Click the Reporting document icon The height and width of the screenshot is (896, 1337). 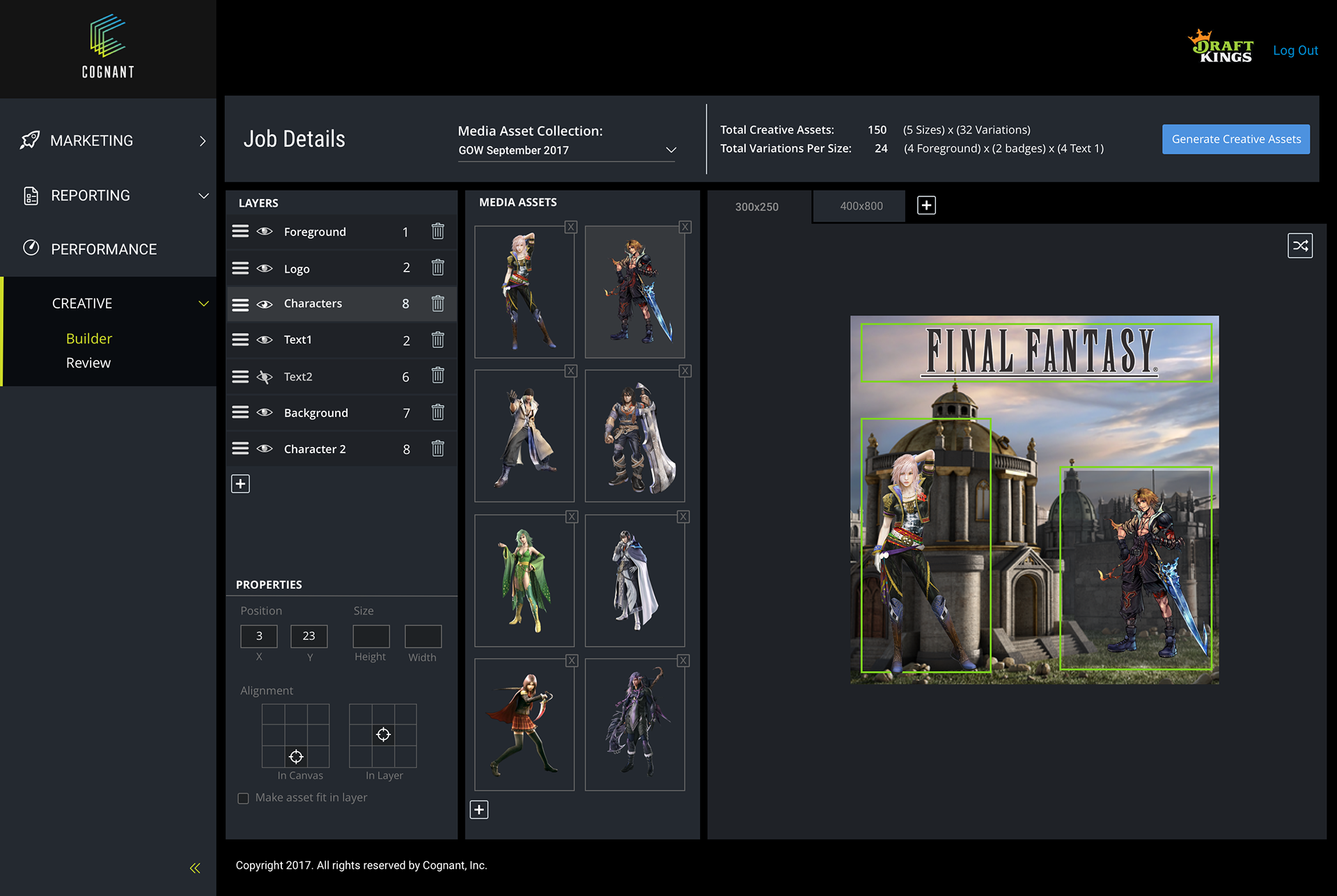click(x=31, y=196)
